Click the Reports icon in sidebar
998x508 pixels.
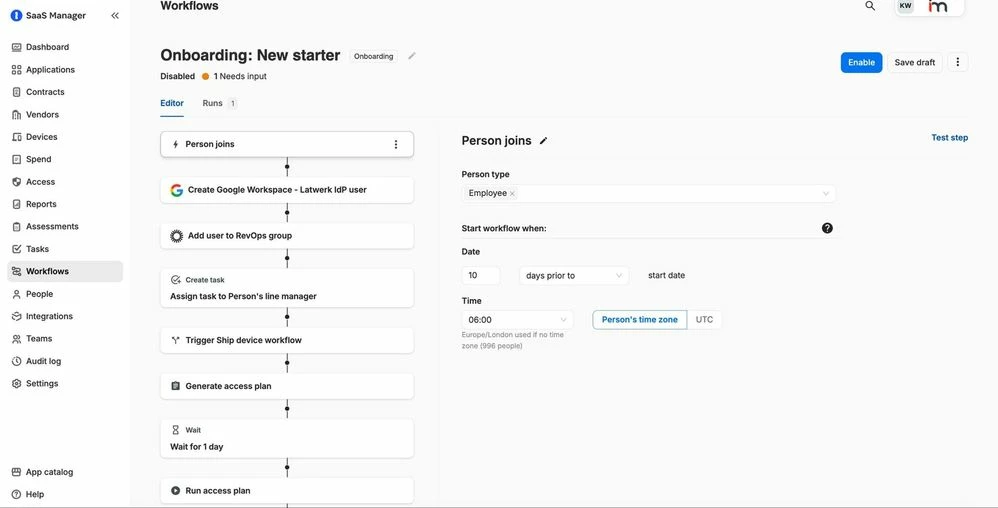click(17, 204)
